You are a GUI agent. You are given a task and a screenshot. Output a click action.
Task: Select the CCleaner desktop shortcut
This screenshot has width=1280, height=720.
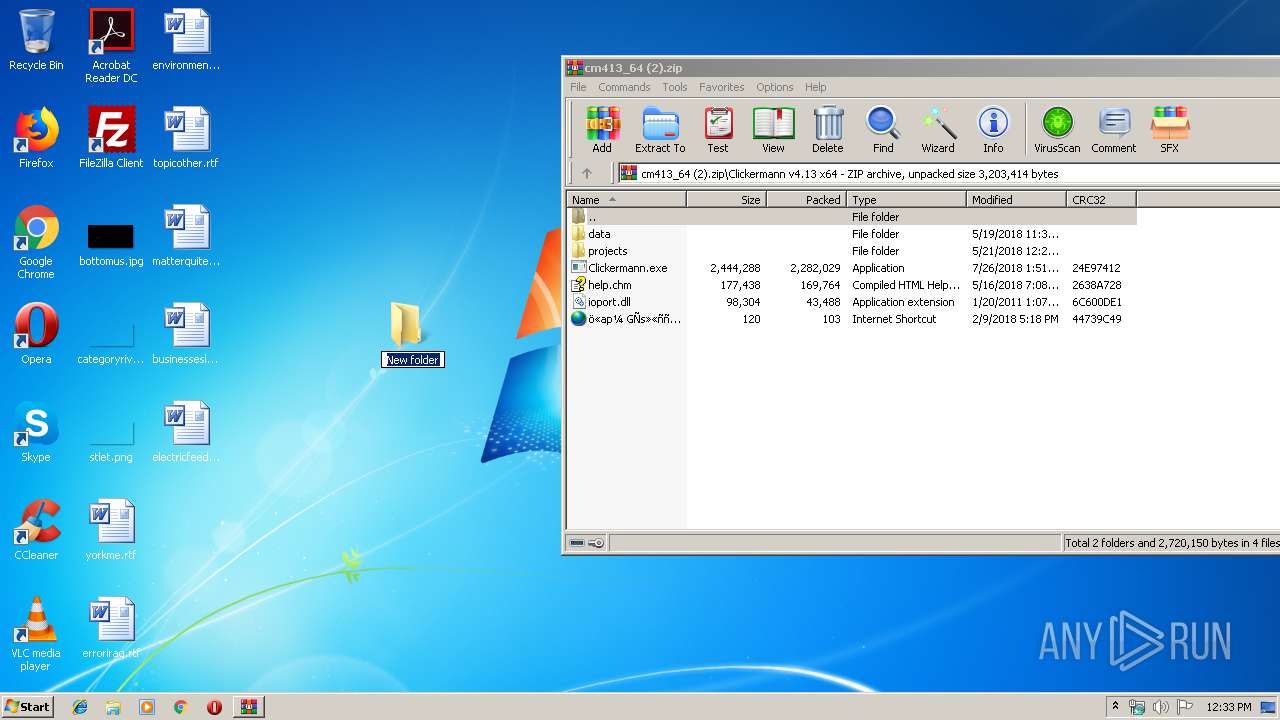click(36, 530)
